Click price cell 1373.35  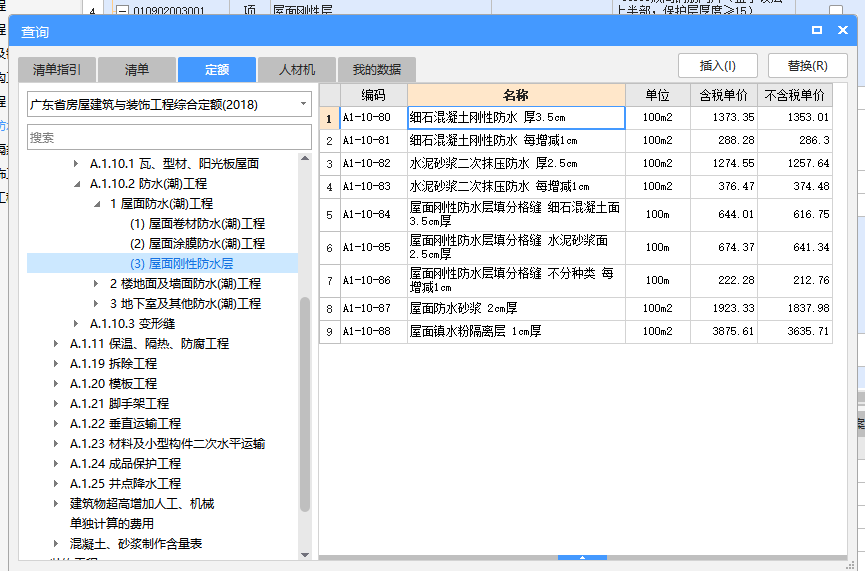pyautogui.click(x=724, y=118)
